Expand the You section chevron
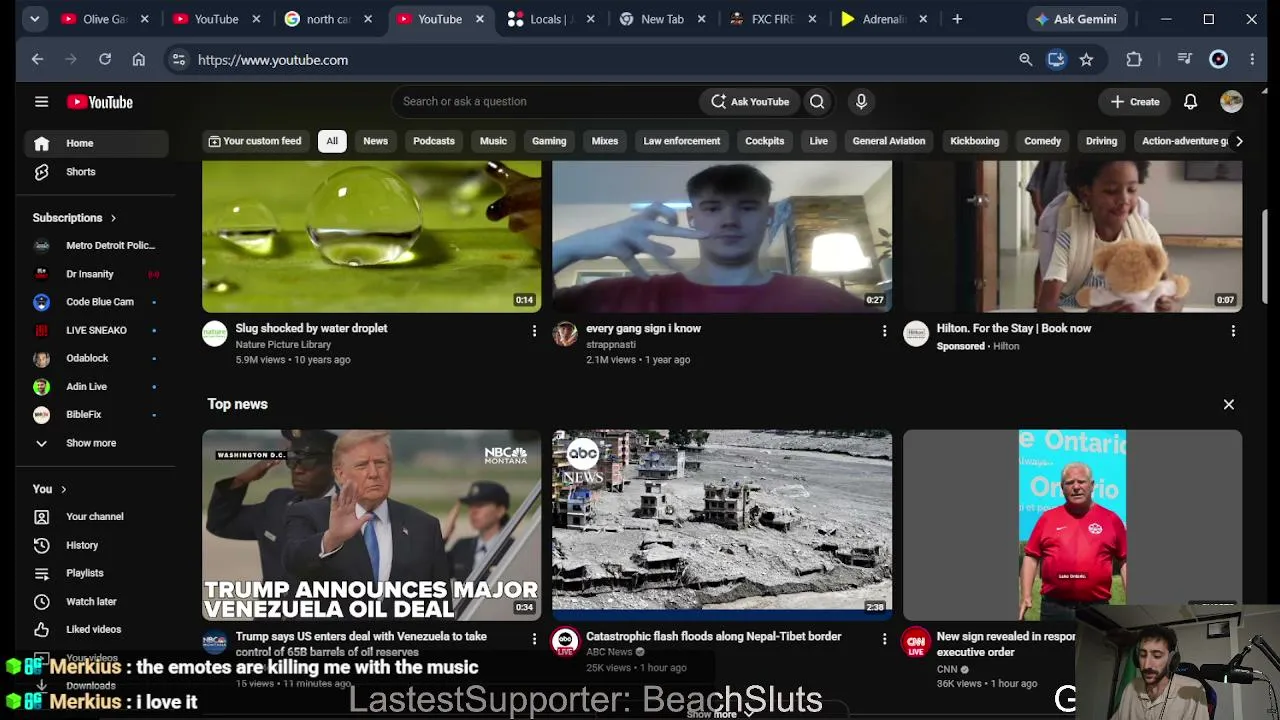This screenshot has height=720, width=1280. [x=63, y=489]
